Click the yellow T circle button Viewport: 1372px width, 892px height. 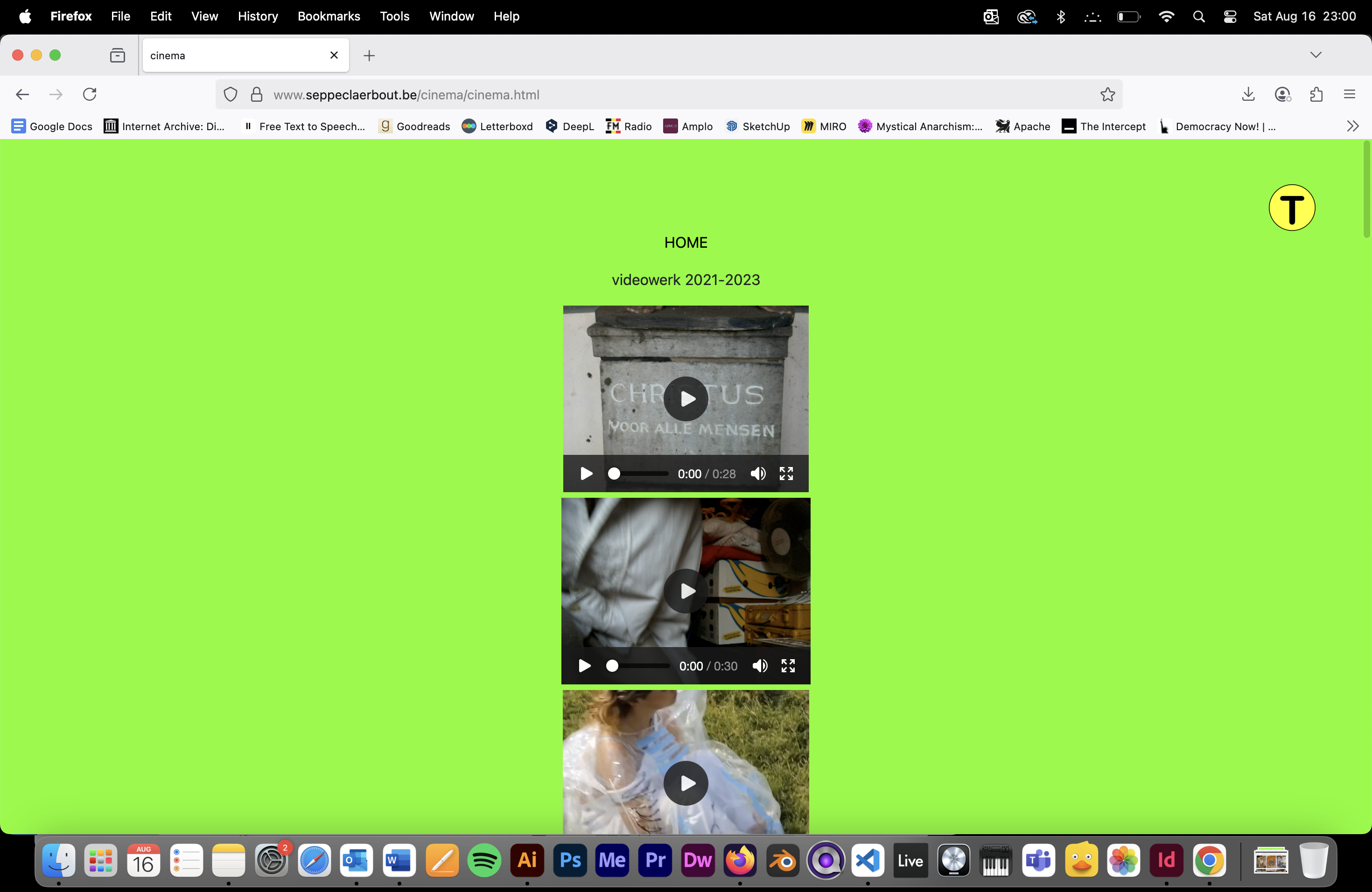(1291, 208)
